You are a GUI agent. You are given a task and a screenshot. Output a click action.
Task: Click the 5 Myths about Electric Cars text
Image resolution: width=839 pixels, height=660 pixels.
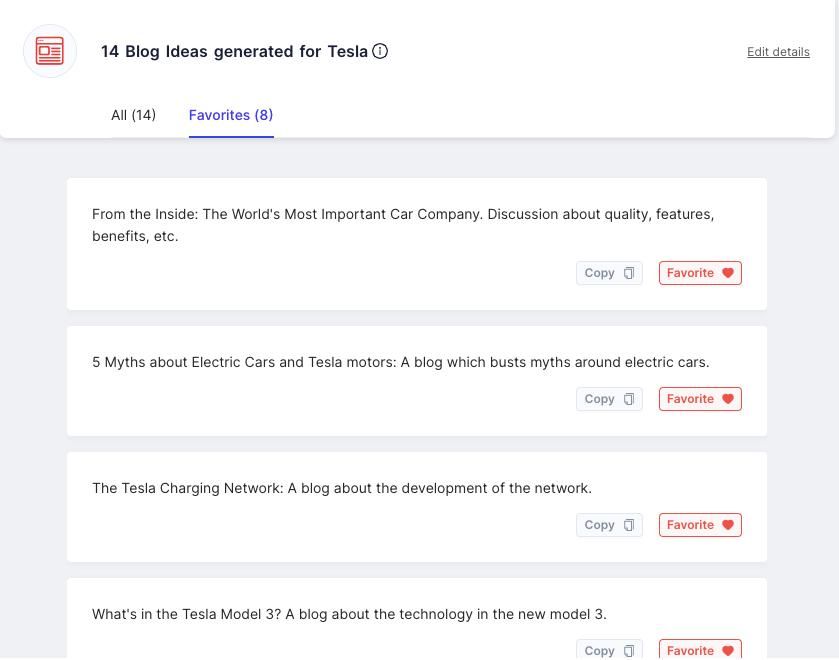(x=400, y=362)
